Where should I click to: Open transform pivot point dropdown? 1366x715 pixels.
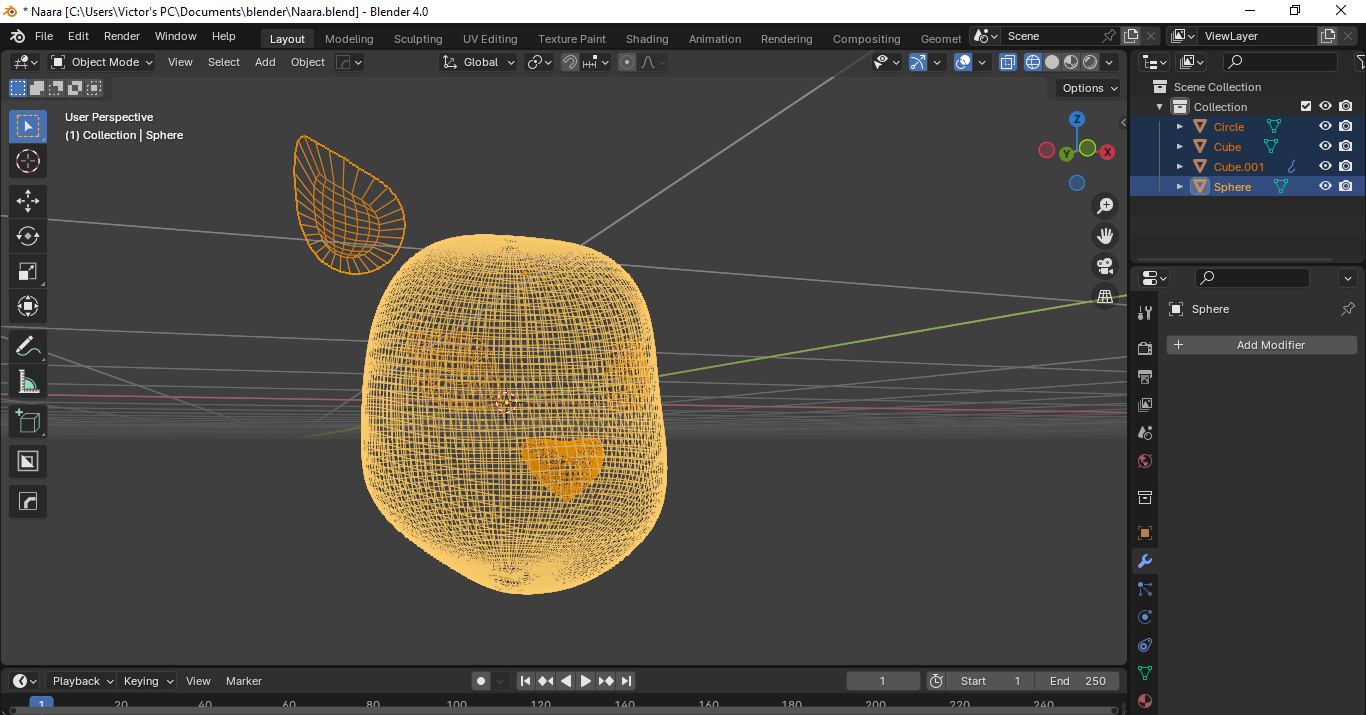coord(540,62)
